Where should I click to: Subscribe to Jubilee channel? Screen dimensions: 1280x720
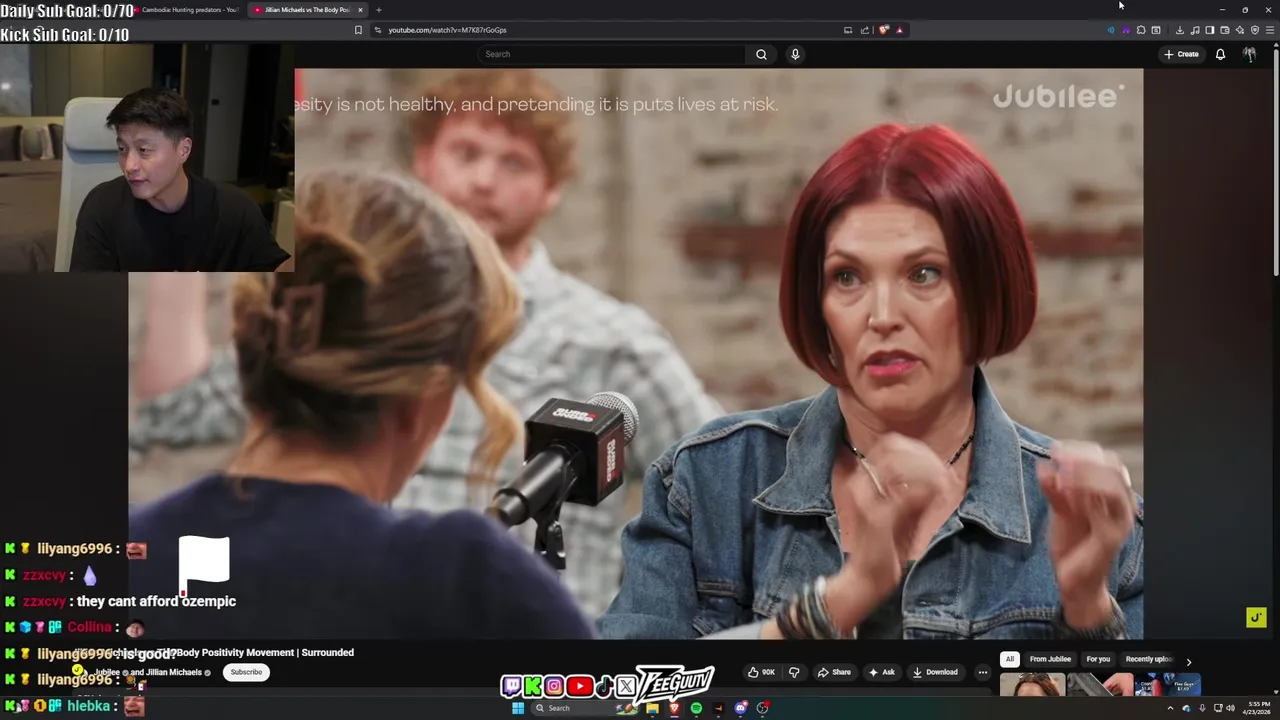[x=246, y=672]
